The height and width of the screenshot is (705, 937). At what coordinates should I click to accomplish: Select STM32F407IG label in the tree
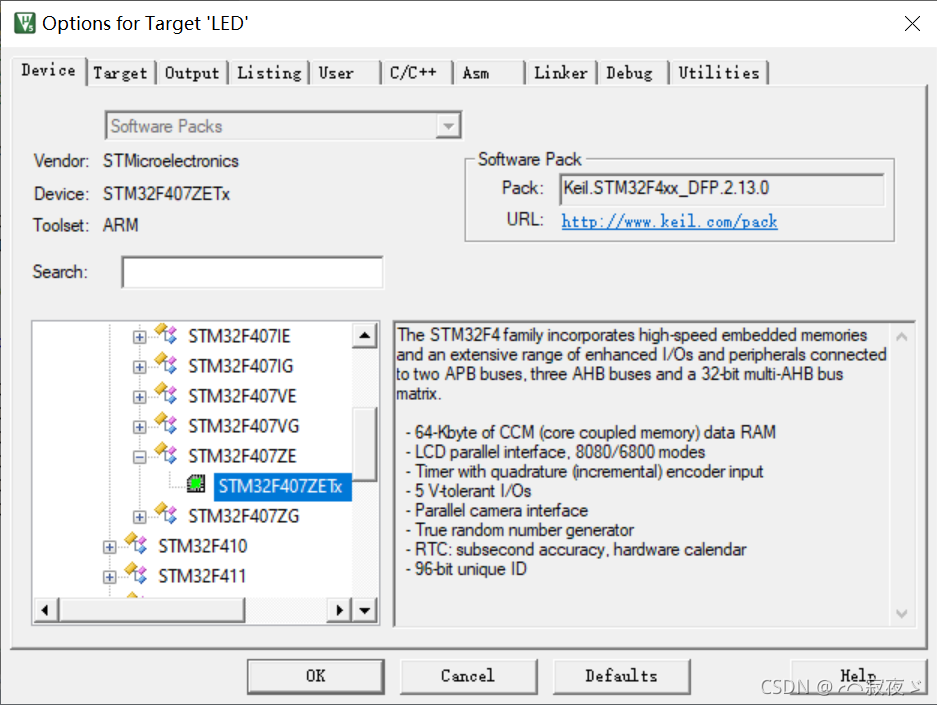coord(241,366)
